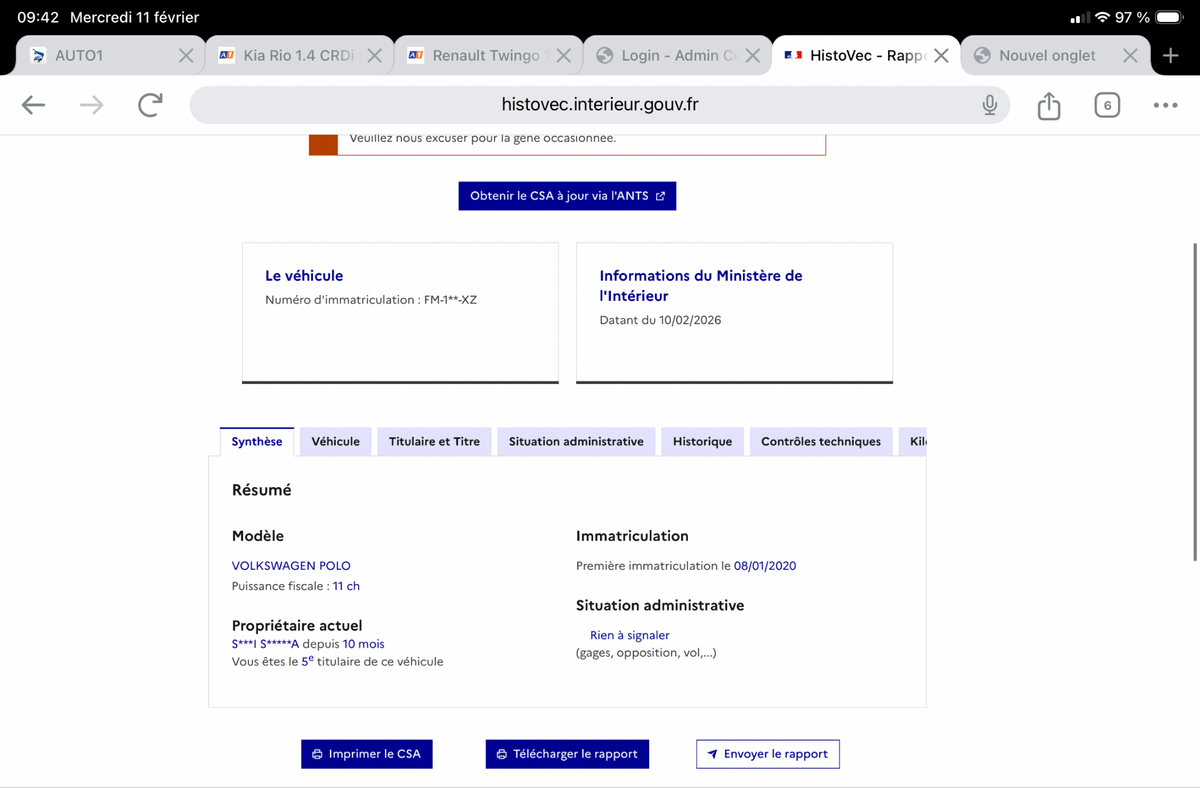Close the Kia Rio 1.4 CRDi tab

coord(375,56)
